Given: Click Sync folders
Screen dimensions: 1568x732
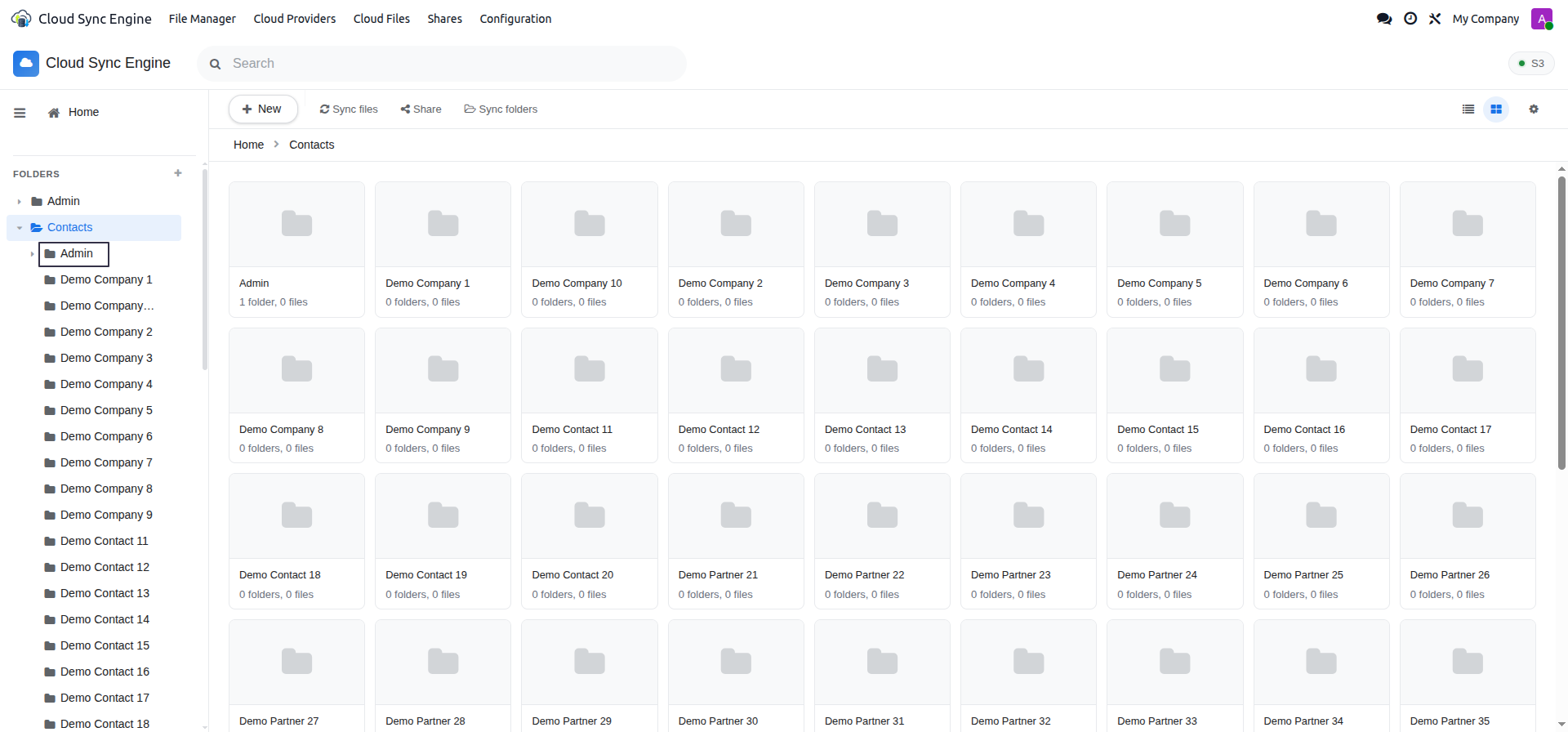Looking at the screenshot, I should pos(501,109).
